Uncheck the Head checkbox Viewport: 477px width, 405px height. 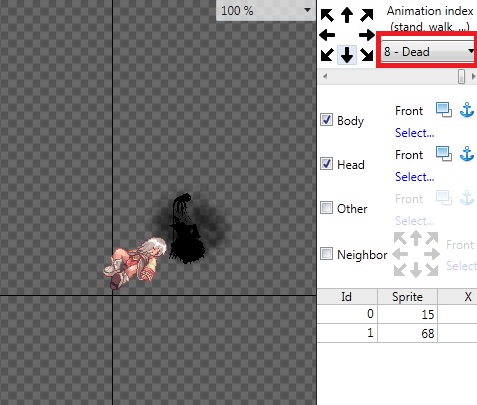[326, 164]
